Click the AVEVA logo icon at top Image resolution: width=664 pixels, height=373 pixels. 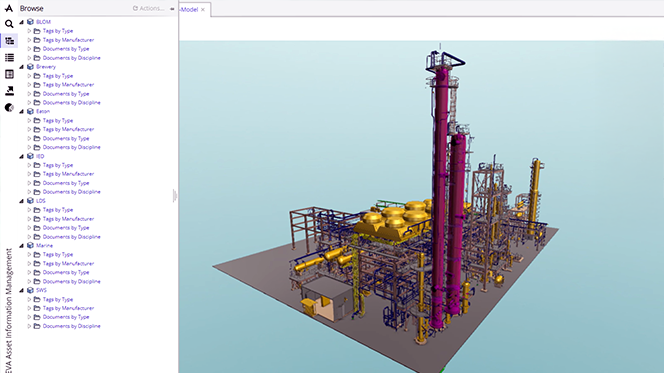pos(9,8)
